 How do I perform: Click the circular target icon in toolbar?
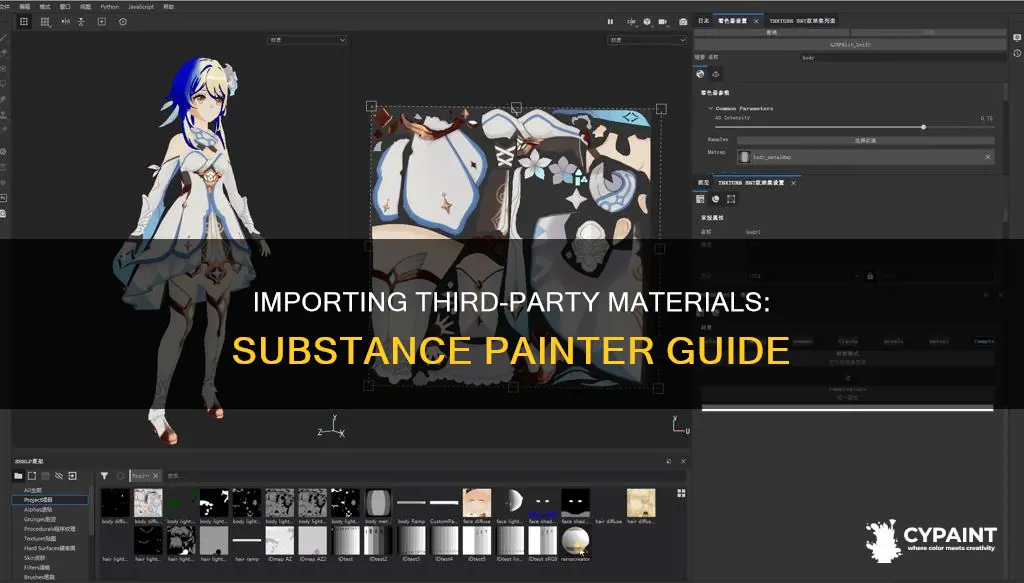pos(123,22)
